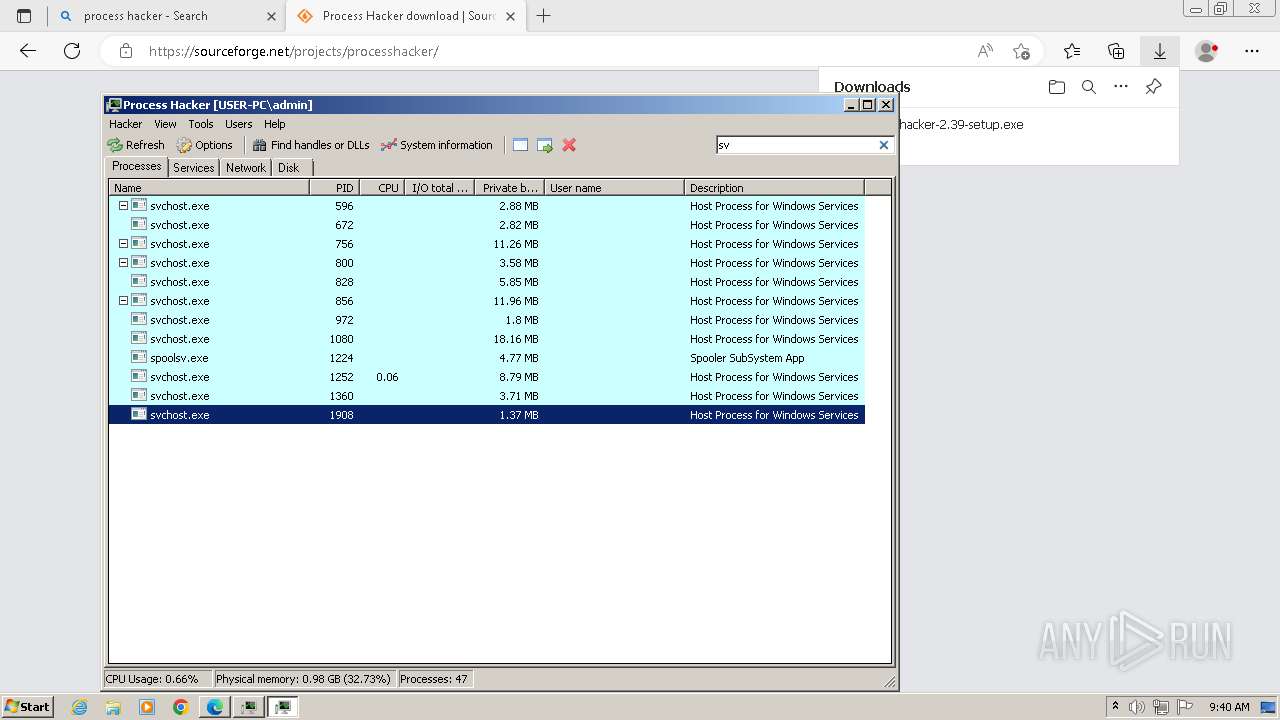Add this page to favorites star icon

(x=1021, y=51)
